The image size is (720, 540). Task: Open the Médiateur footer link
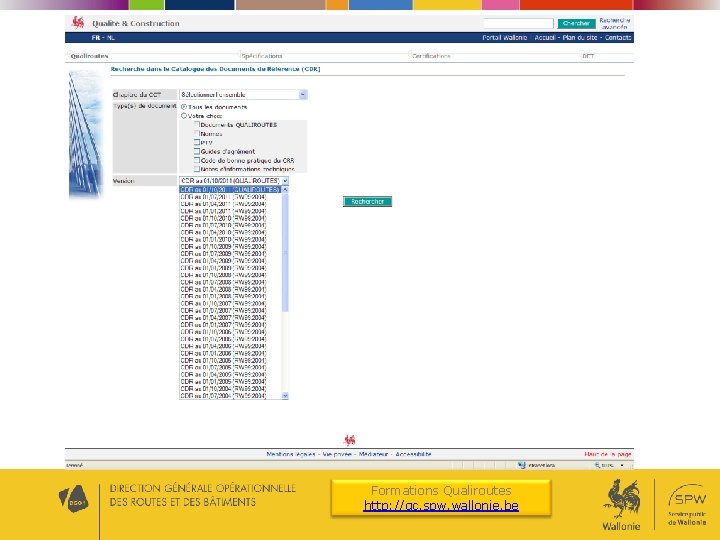(x=373, y=454)
